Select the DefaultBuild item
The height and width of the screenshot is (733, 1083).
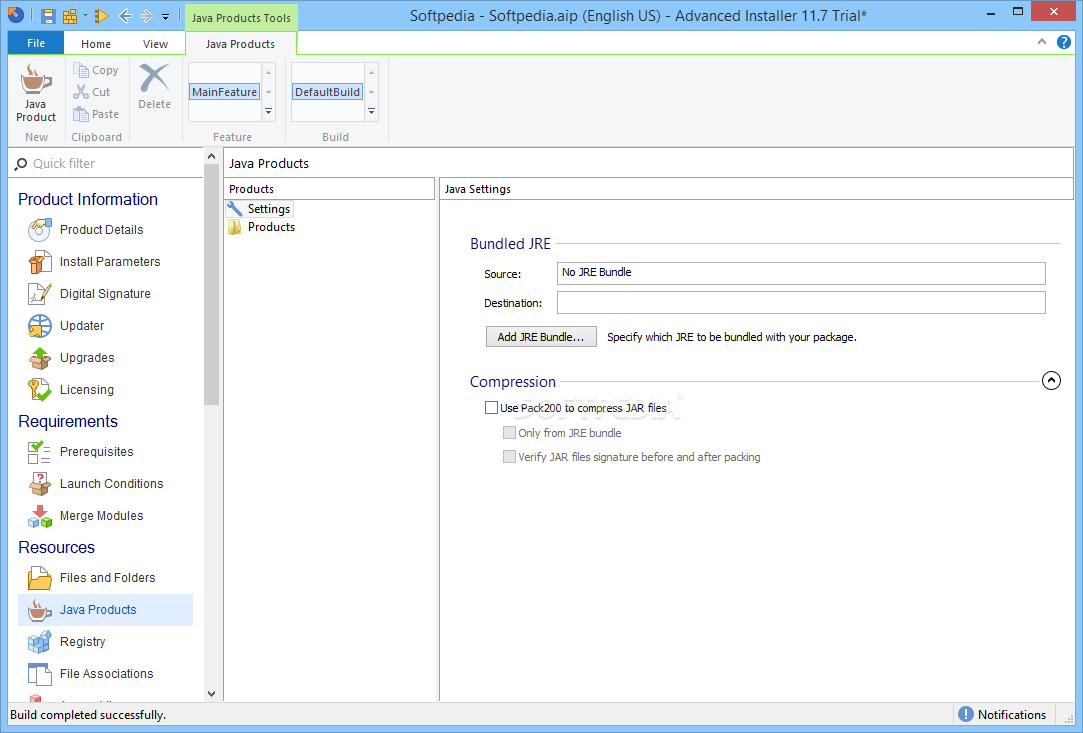pos(327,92)
